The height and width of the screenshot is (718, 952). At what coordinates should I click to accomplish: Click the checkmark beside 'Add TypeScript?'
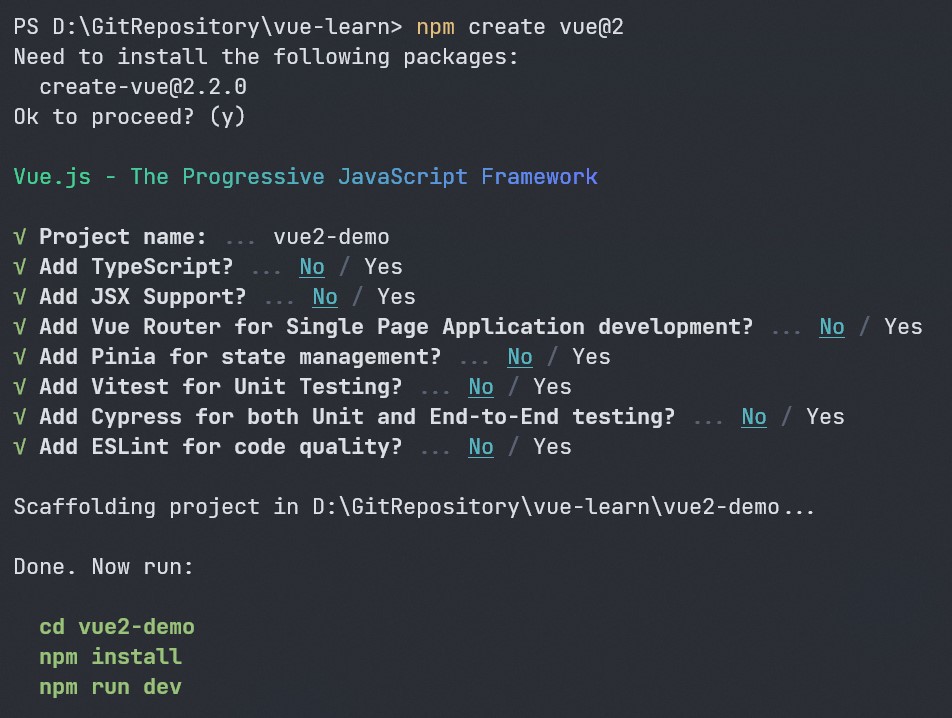(19, 267)
